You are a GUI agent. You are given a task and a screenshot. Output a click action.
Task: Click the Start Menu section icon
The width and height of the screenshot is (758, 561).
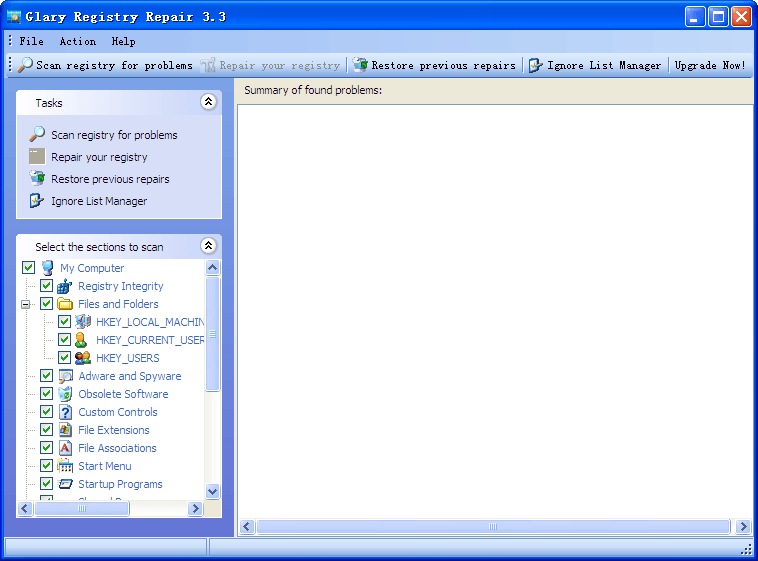point(65,466)
